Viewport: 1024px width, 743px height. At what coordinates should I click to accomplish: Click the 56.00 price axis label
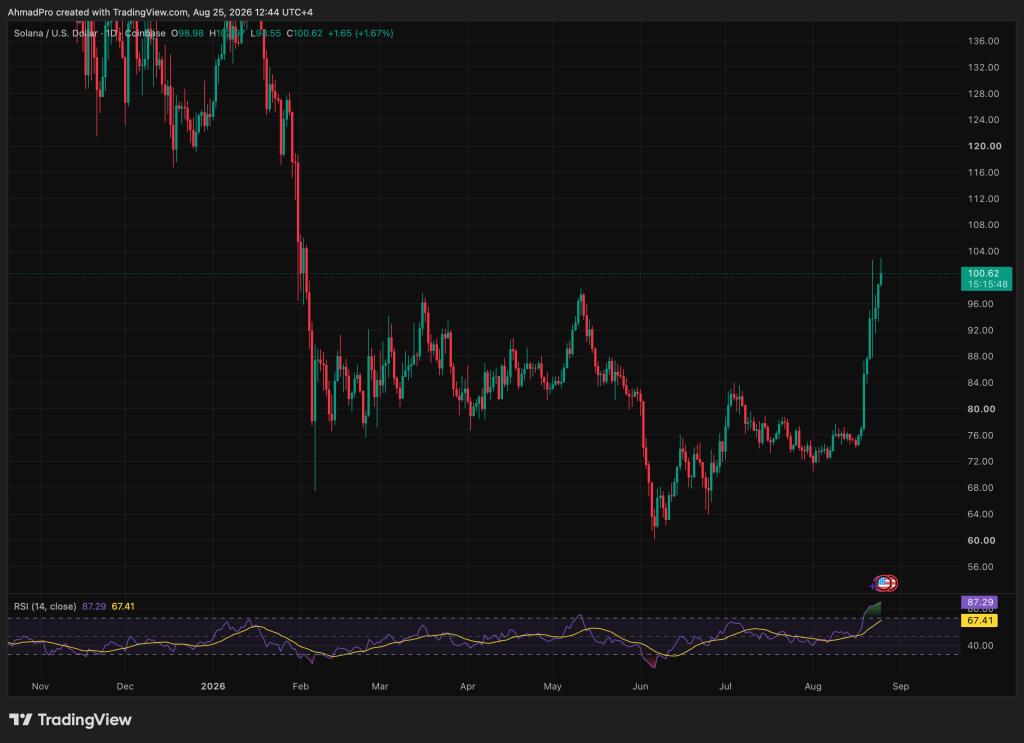(x=980, y=567)
